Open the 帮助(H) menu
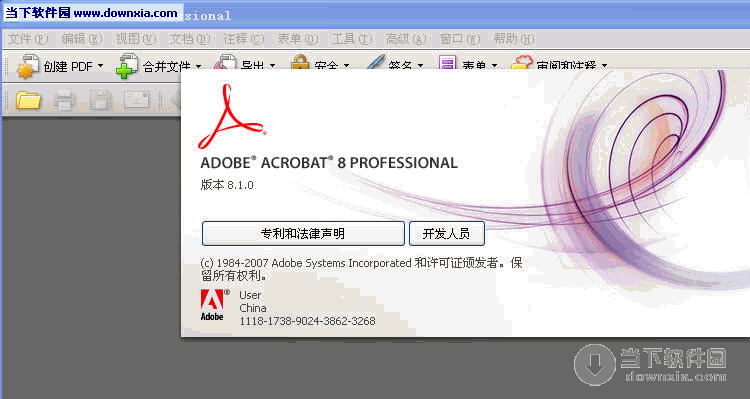Viewport: 750px width, 399px height. click(x=514, y=39)
